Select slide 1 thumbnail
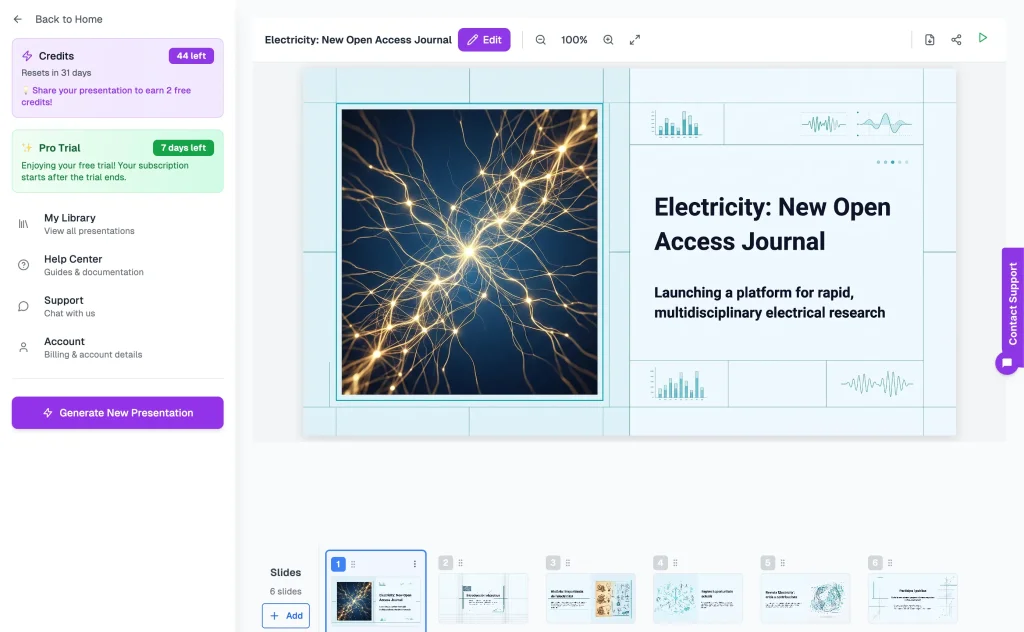Viewport: 1024px width, 632px height. click(x=376, y=601)
